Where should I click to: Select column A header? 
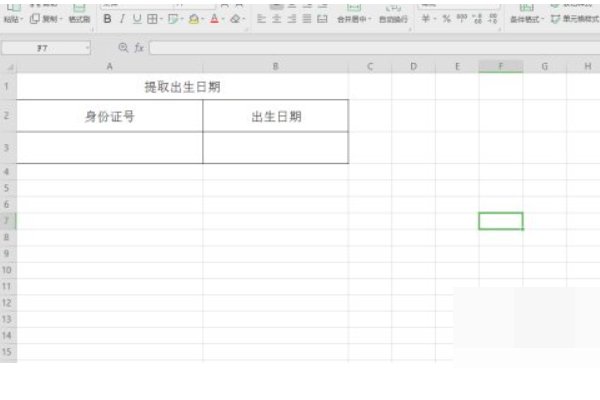point(109,67)
